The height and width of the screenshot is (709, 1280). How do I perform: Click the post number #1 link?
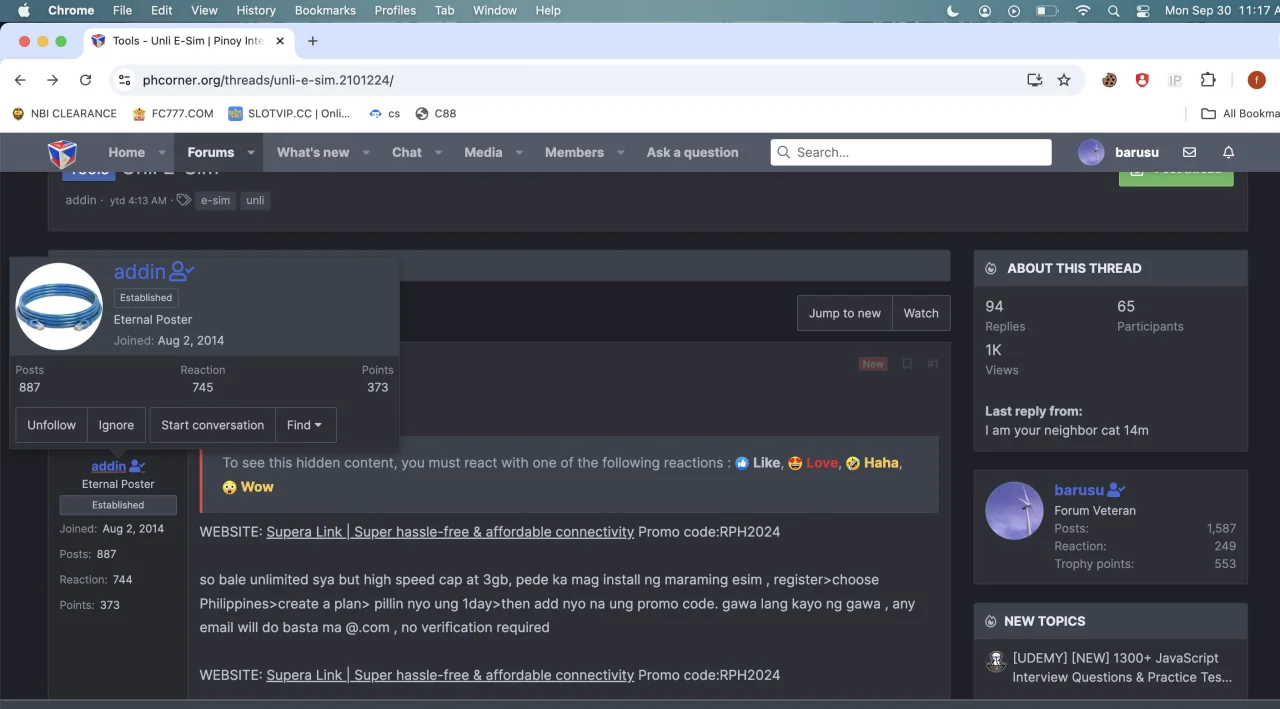pos(932,364)
